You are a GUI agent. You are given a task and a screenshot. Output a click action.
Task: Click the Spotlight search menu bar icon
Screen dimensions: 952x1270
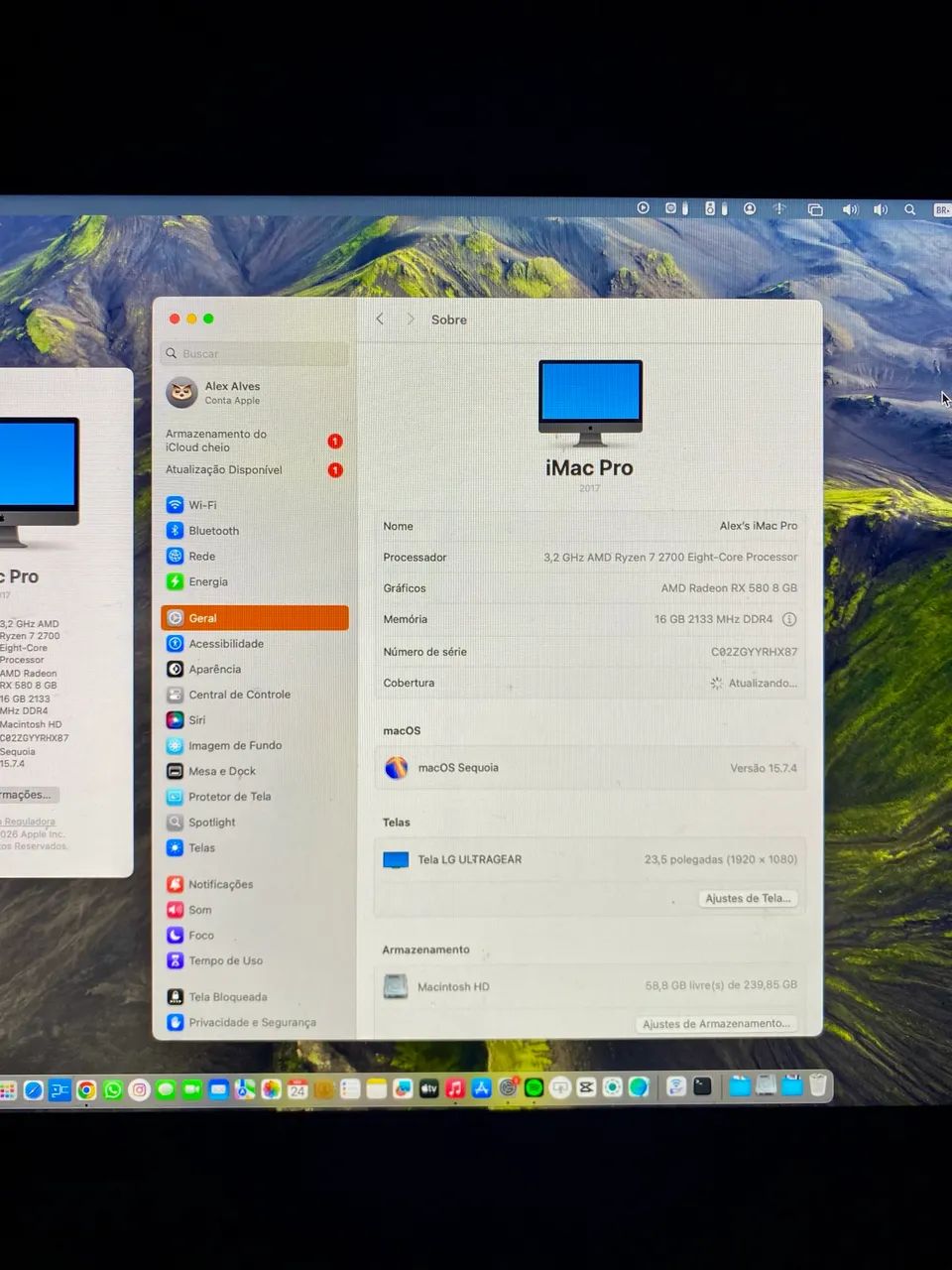[x=909, y=209]
